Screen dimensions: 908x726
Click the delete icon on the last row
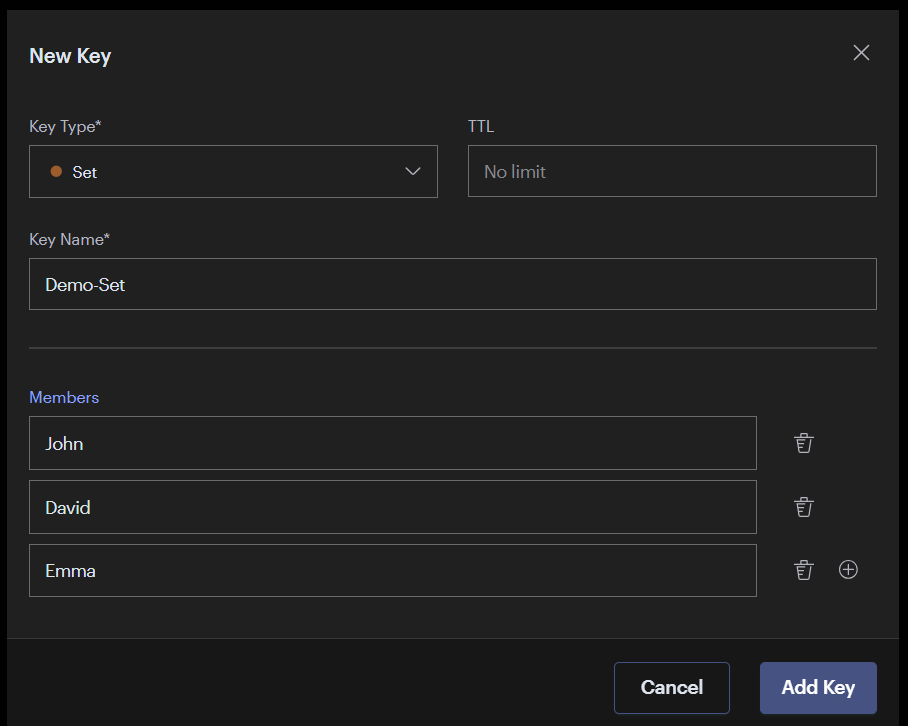point(803,570)
